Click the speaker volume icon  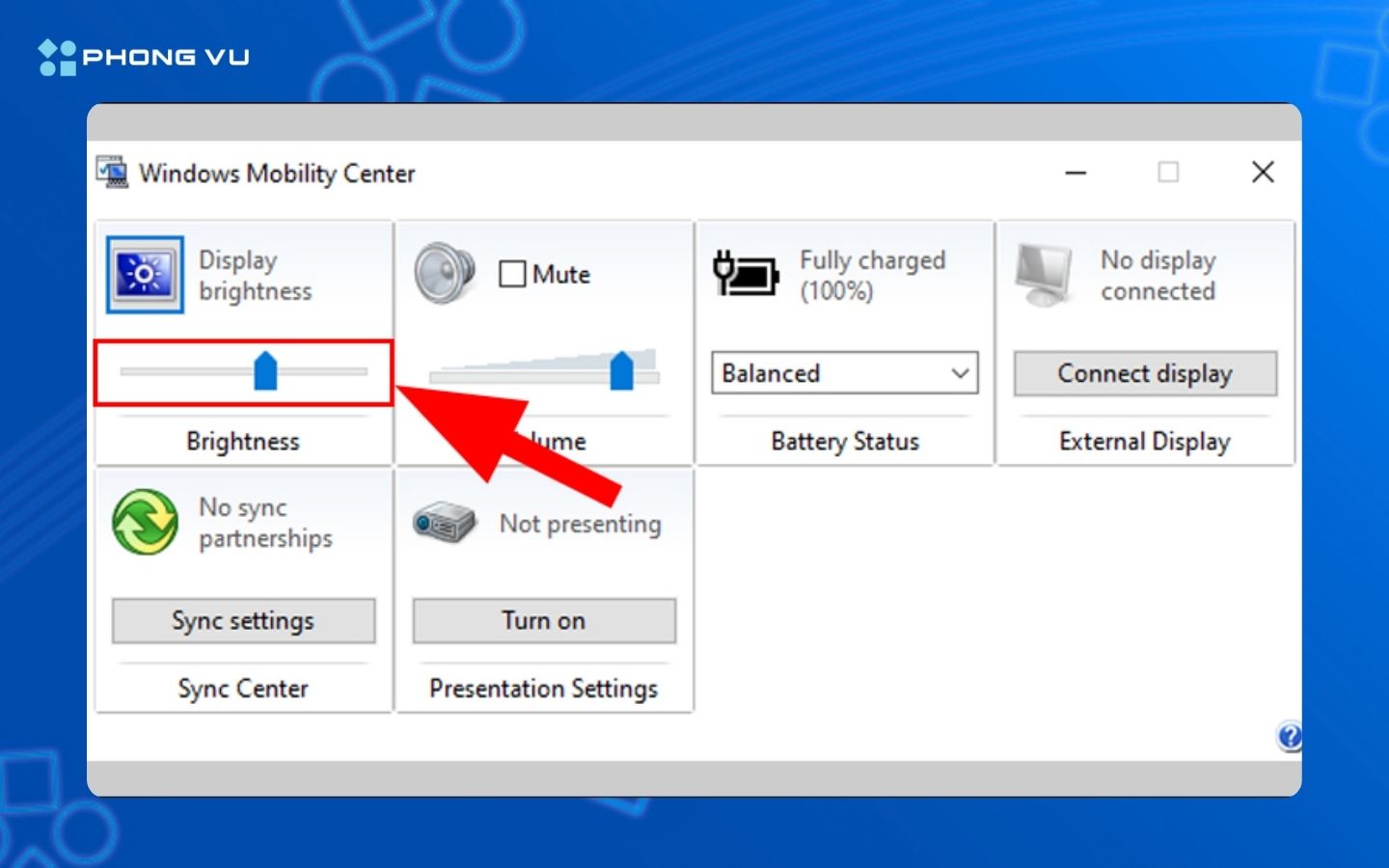pos(445,273)
